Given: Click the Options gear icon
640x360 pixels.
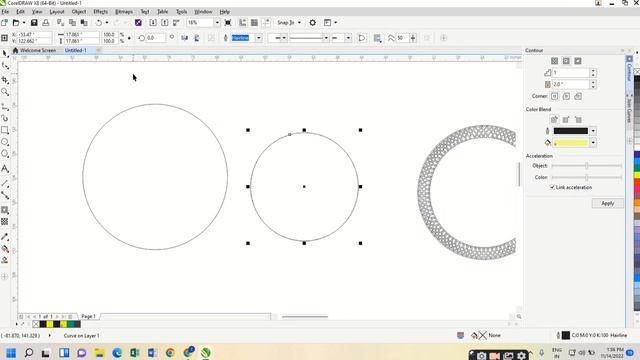Looking at the screenshot, I should 313,22.
